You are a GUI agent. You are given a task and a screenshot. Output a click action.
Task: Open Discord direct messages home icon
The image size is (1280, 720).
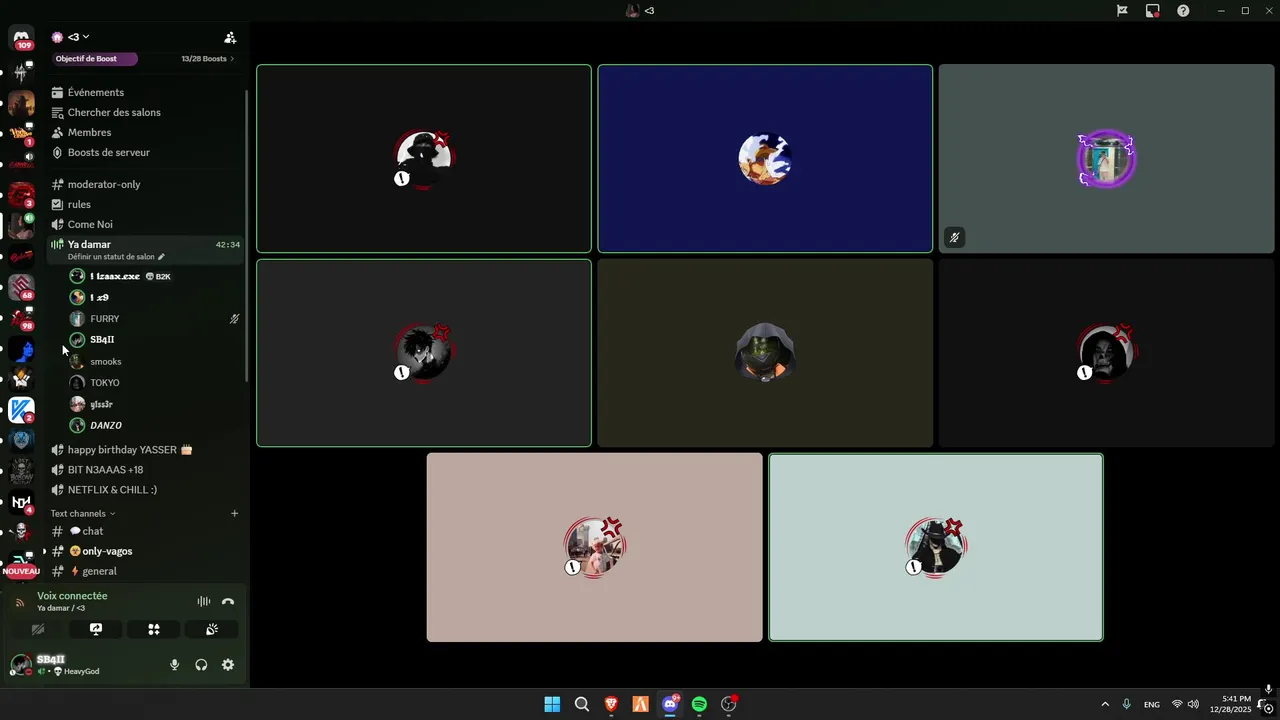[22, 36]
